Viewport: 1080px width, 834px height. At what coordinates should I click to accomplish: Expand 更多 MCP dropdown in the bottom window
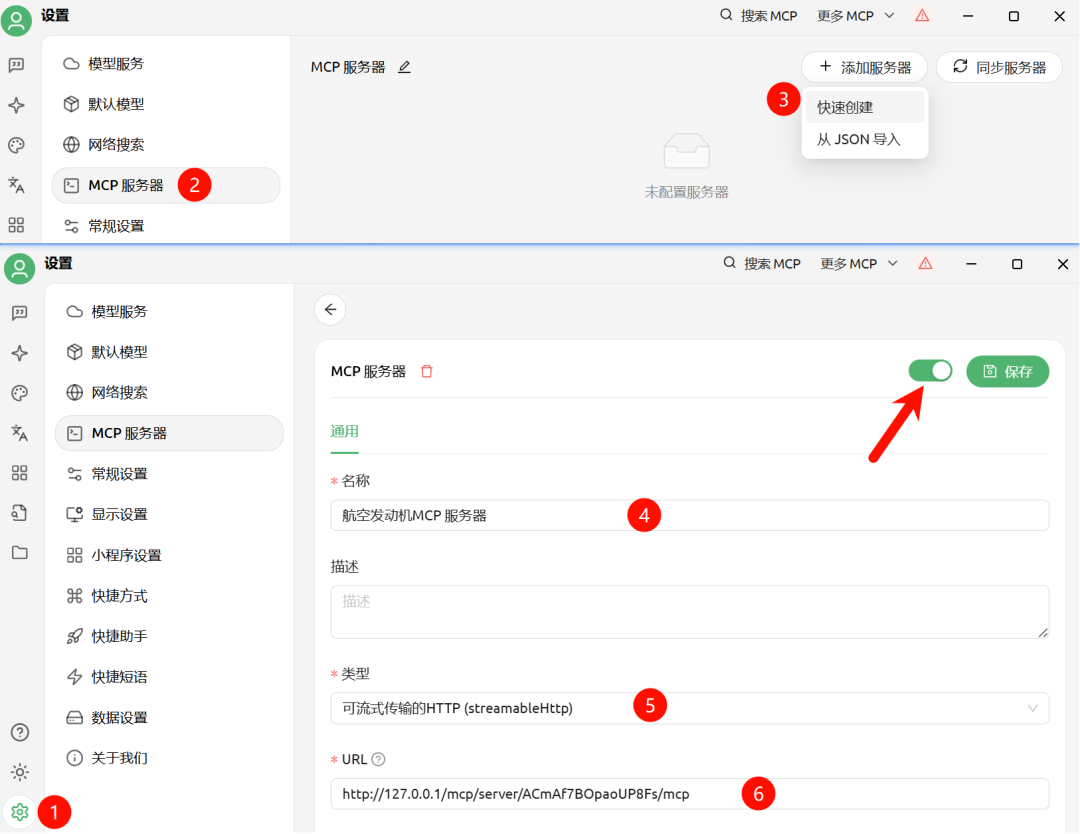click(859, 263)
